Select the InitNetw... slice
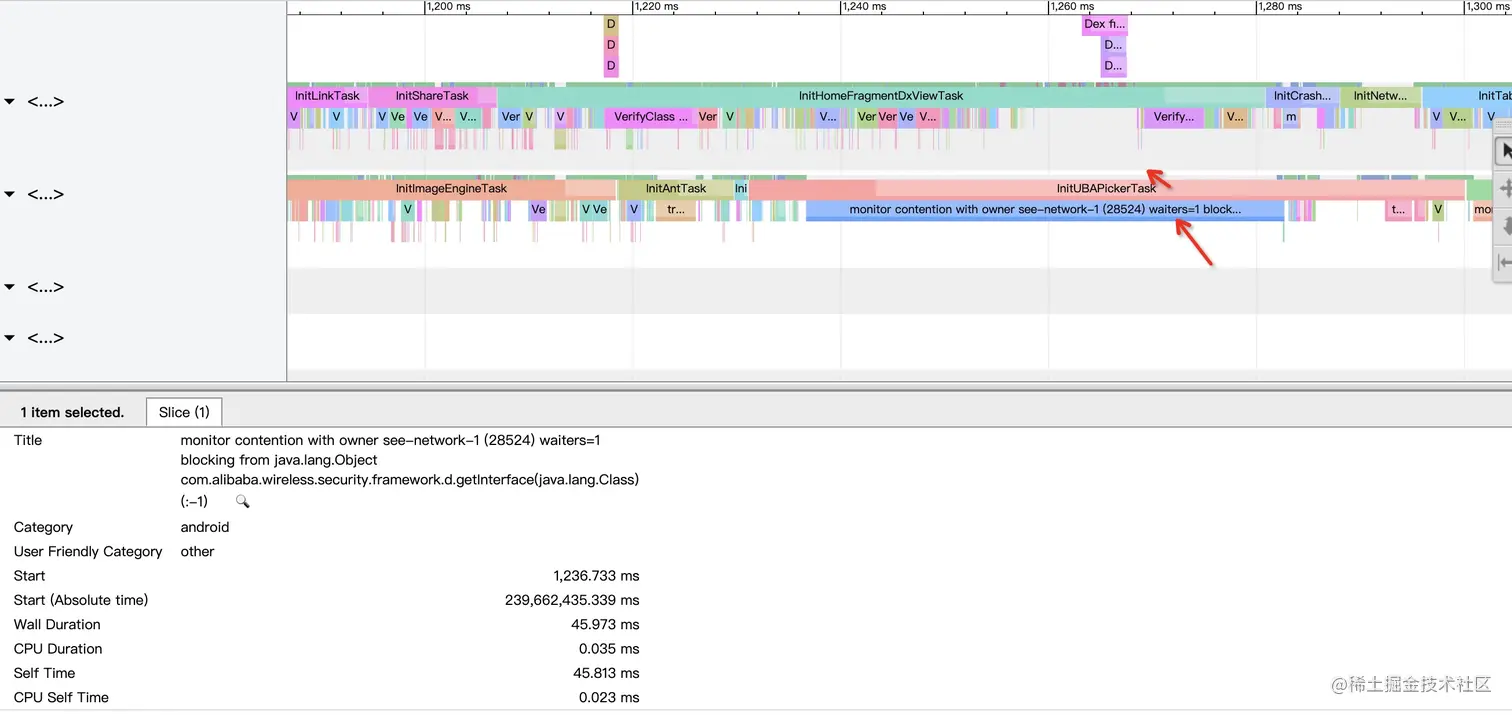 pyautogui.click(x=1380, y=96)
